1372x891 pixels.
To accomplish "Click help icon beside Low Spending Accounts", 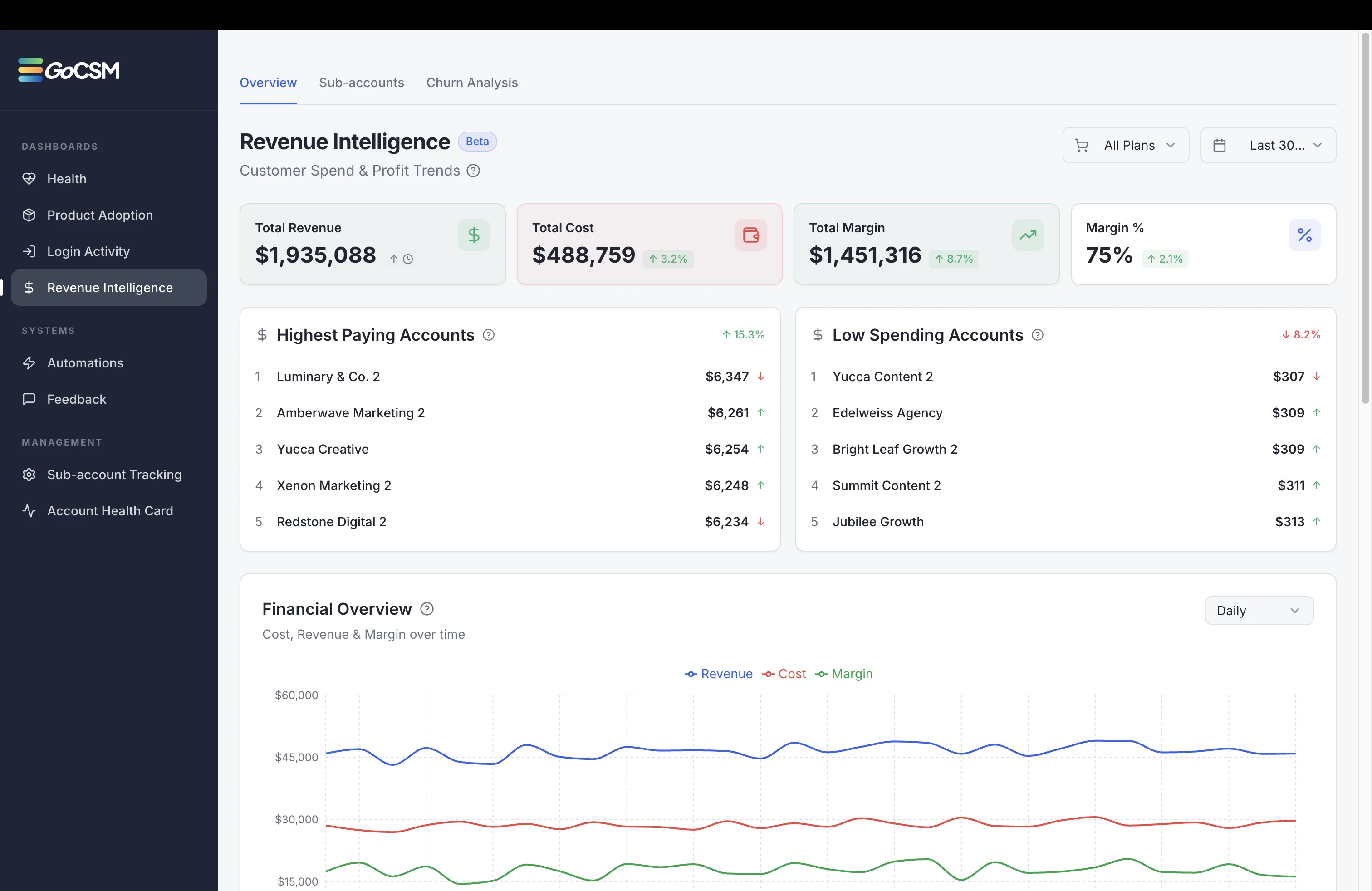I will click(x=1037, y=335).
